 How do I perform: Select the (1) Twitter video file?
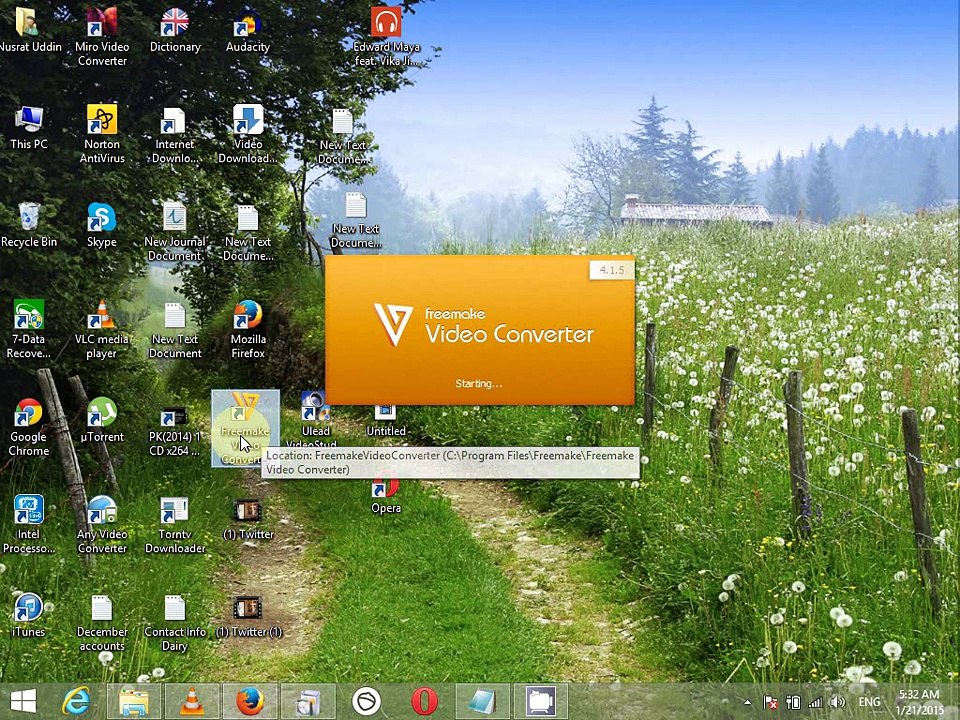[248, 520]
